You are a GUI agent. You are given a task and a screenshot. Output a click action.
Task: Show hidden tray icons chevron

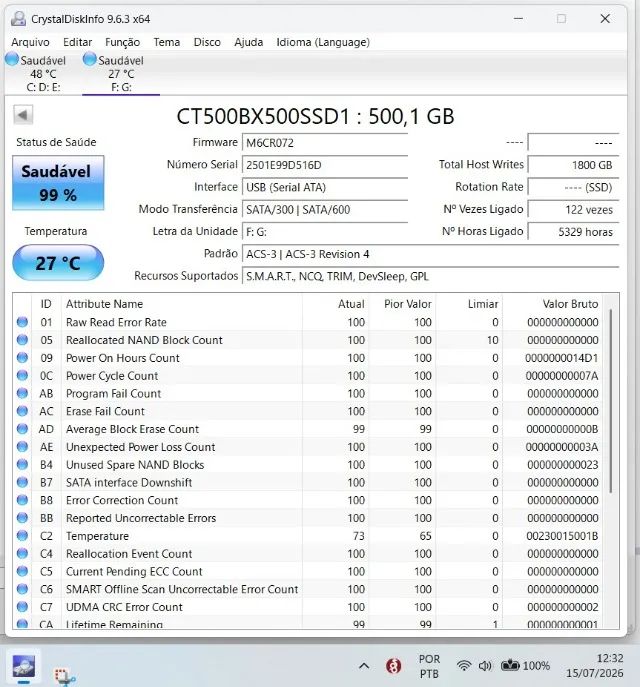[x=364, y=666]
